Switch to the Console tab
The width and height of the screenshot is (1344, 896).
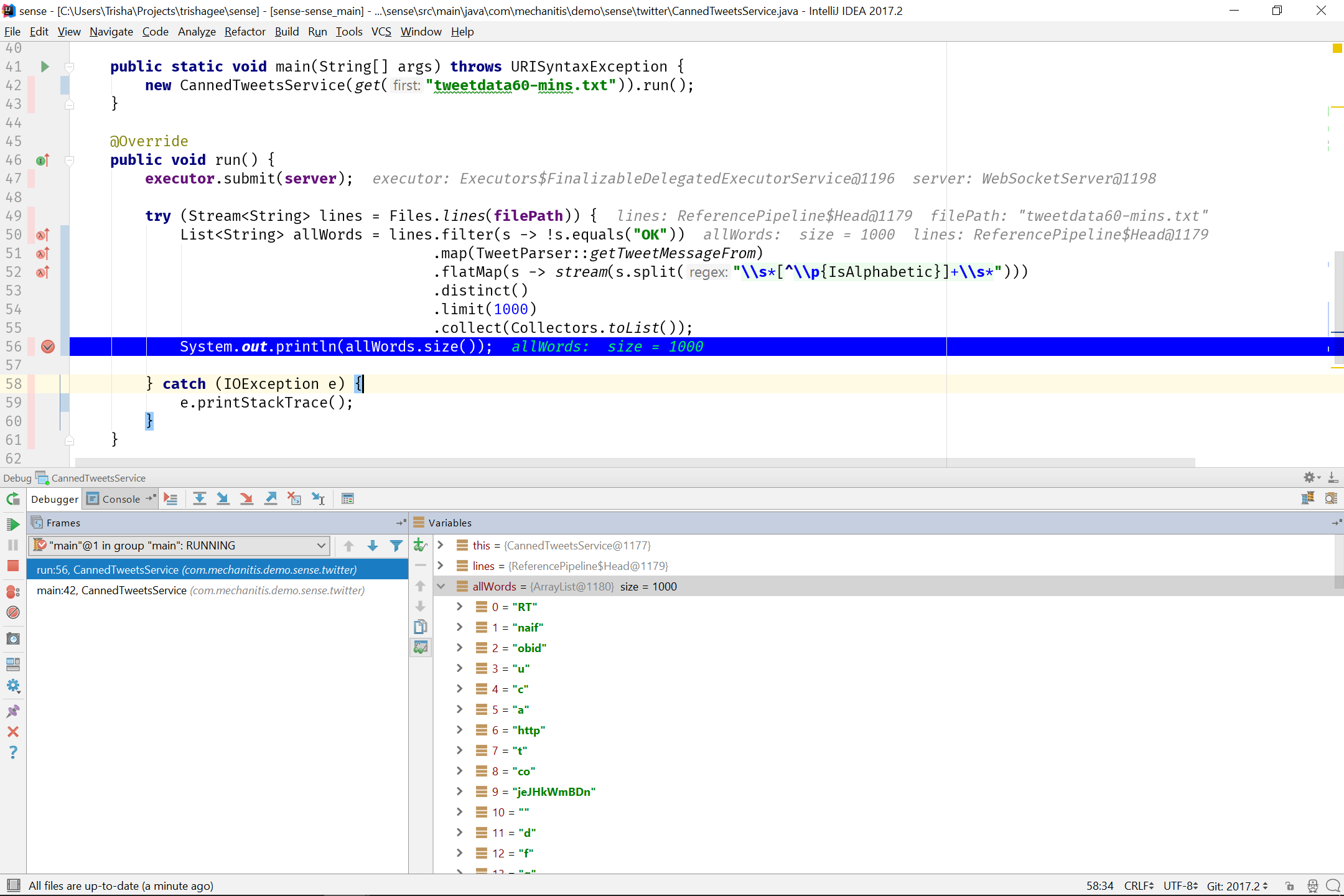(x=121, y=499)
